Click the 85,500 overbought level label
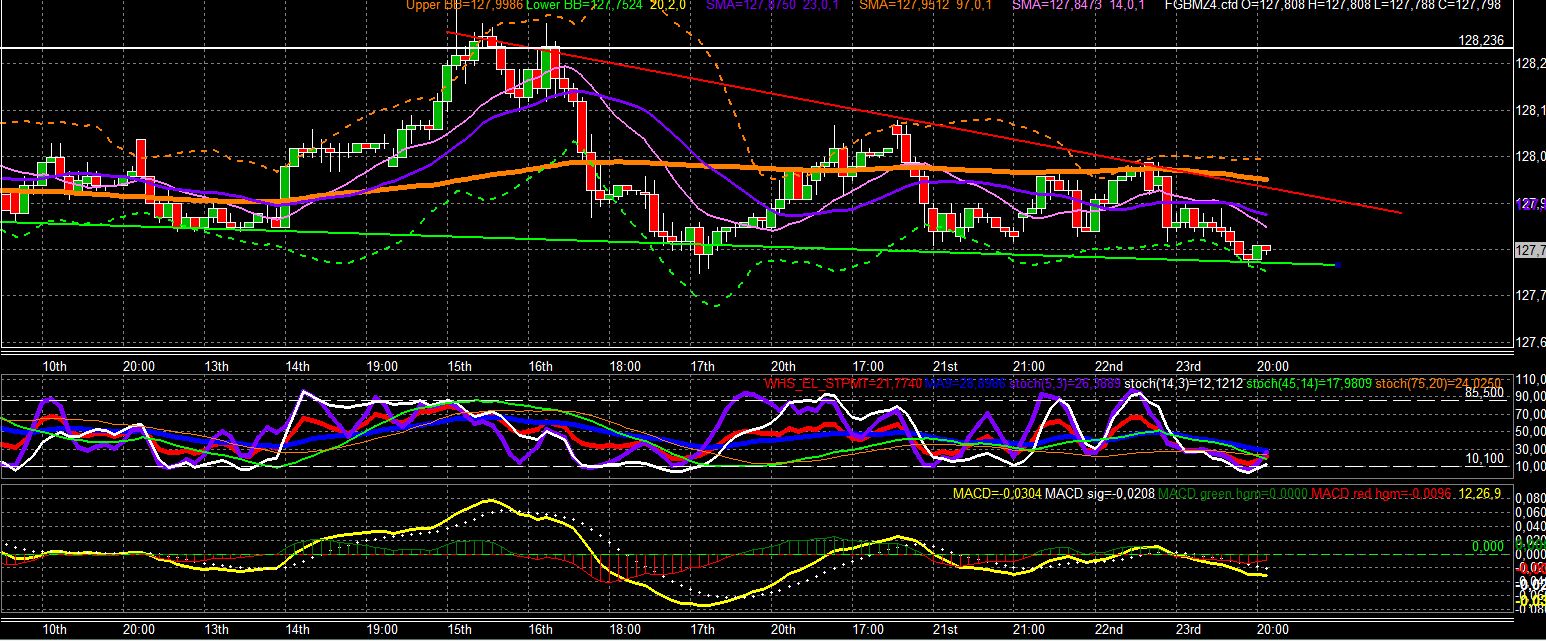The image size is (1546, 641). point(1486,393)
